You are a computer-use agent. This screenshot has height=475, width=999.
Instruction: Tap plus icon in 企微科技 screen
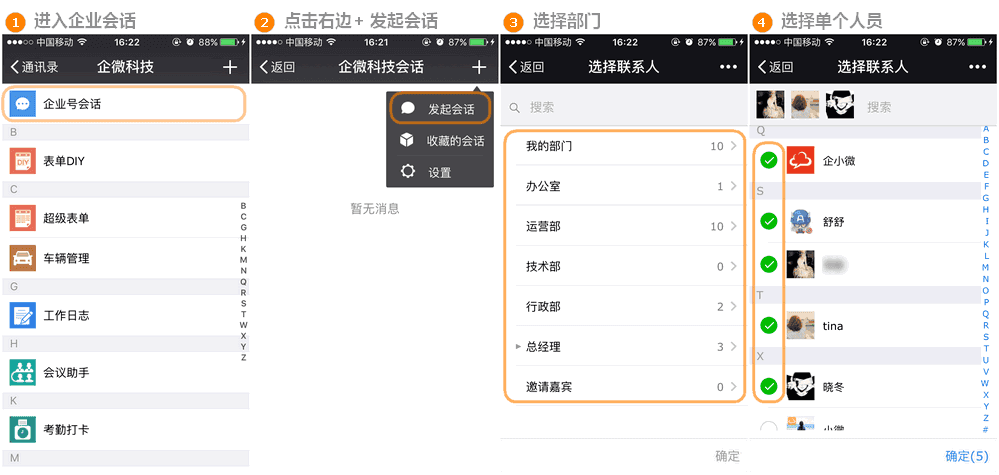[230, 67]
